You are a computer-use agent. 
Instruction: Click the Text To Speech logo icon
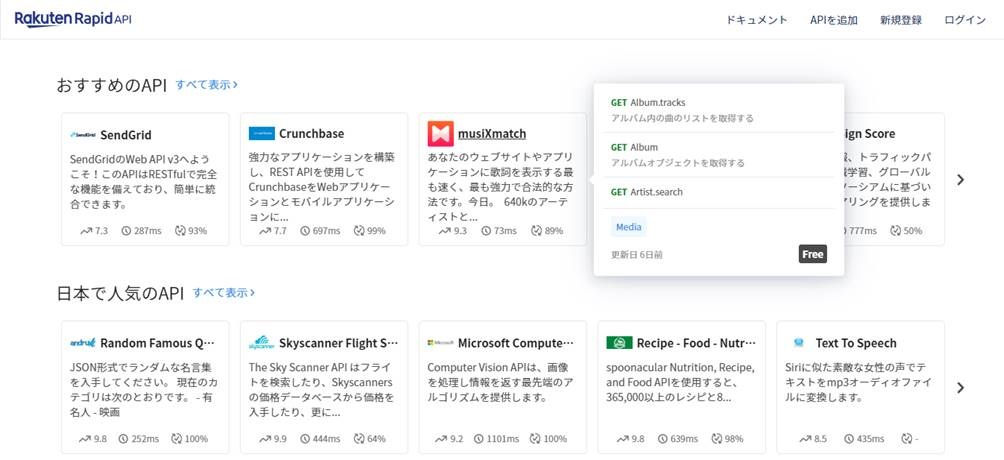(798, 343)
